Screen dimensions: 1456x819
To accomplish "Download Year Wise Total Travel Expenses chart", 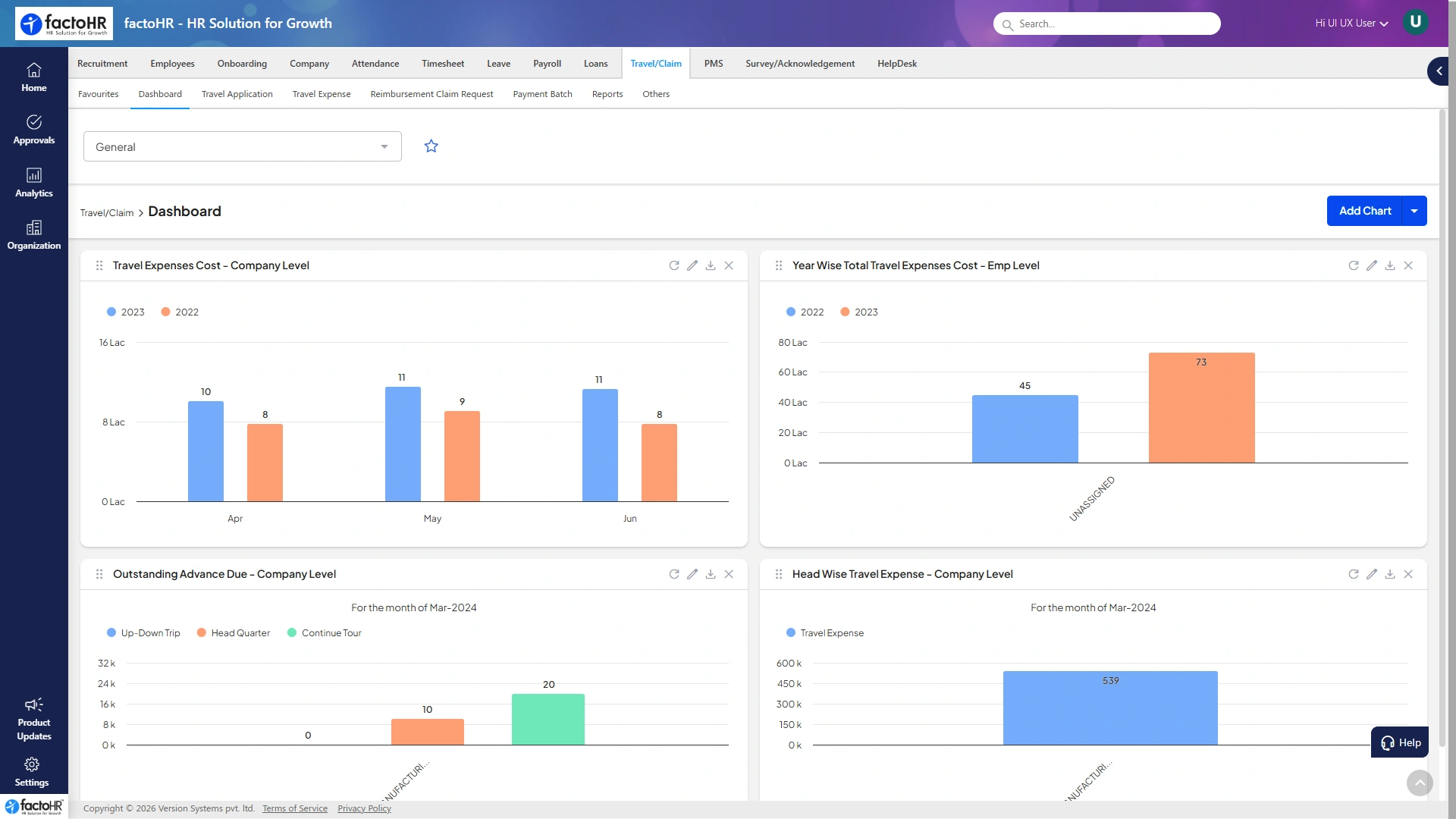I will pyautogui.click(x=1390, y=265).
